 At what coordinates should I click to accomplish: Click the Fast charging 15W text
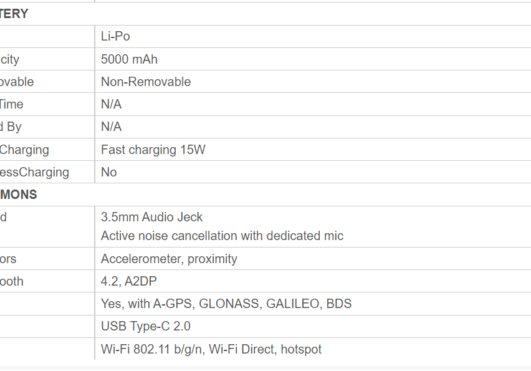(x=153, y=150)
